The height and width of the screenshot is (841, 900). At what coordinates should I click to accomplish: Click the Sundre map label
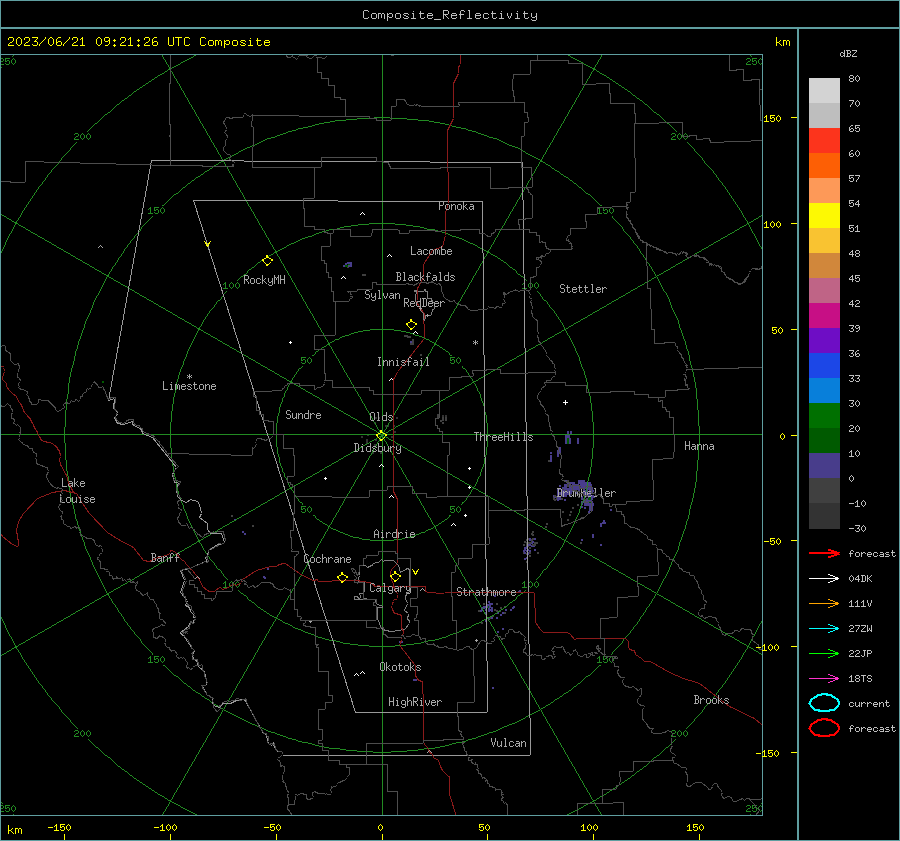click(303, 415)
